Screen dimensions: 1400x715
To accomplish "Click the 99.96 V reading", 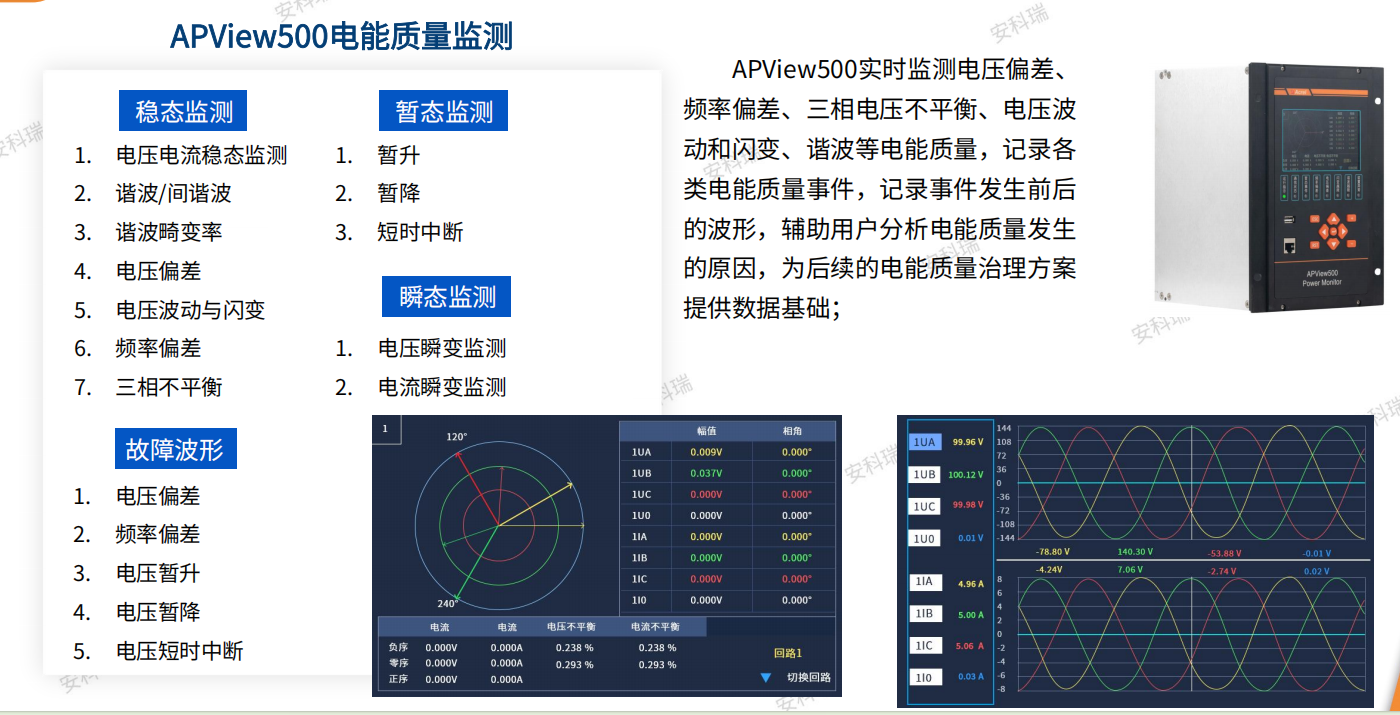I will [x=968, y=442].
